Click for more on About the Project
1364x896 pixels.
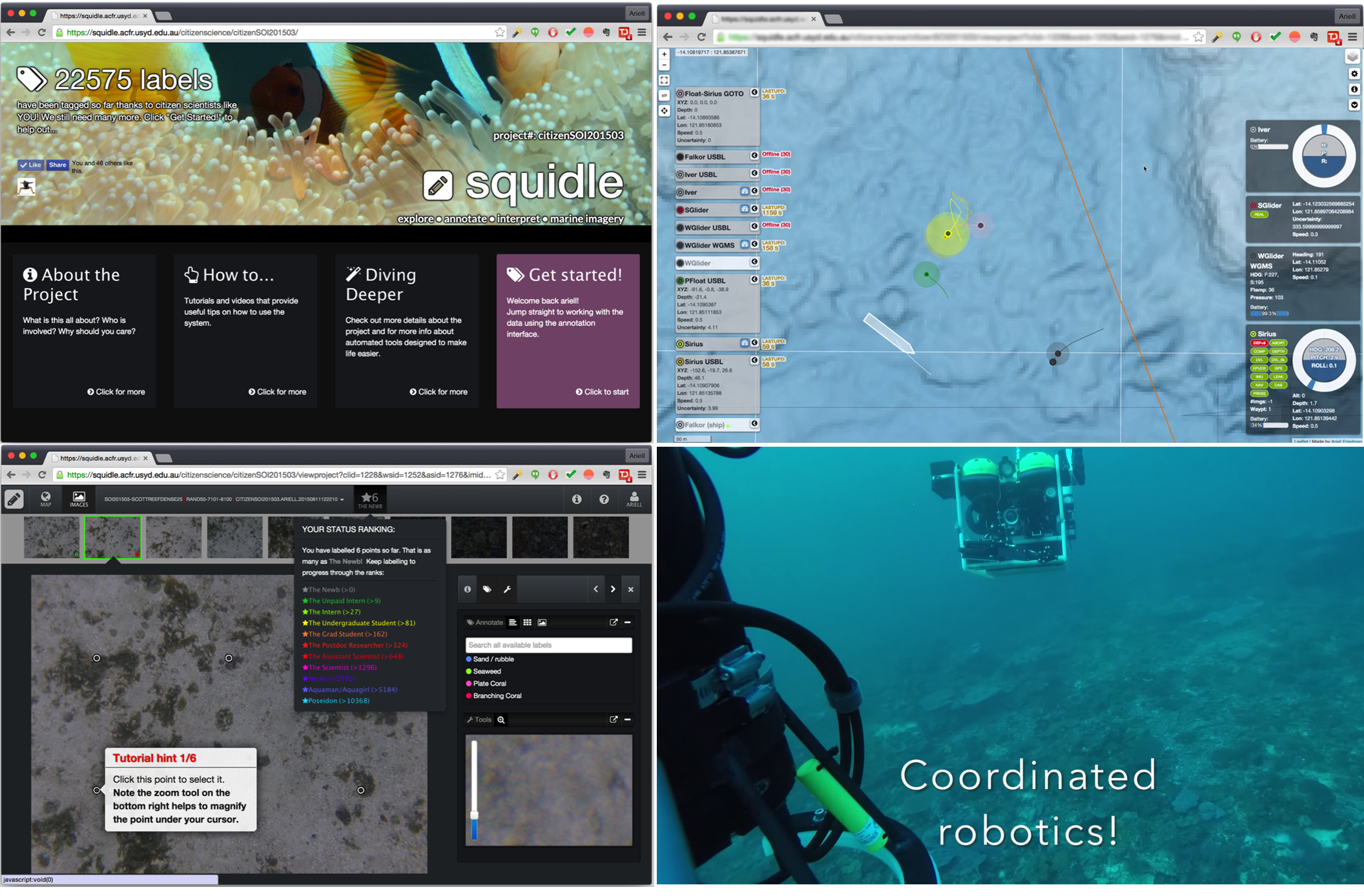click(116, 392)
